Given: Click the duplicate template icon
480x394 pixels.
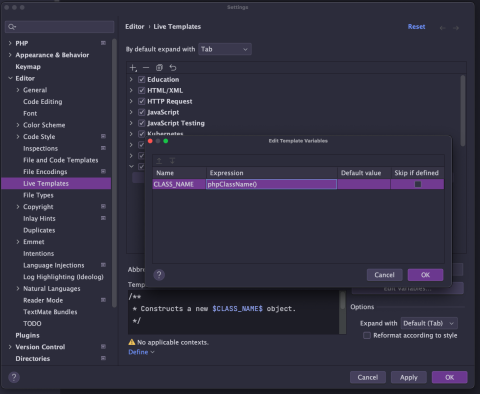Looking at the screenshot, I should [159, 68].
